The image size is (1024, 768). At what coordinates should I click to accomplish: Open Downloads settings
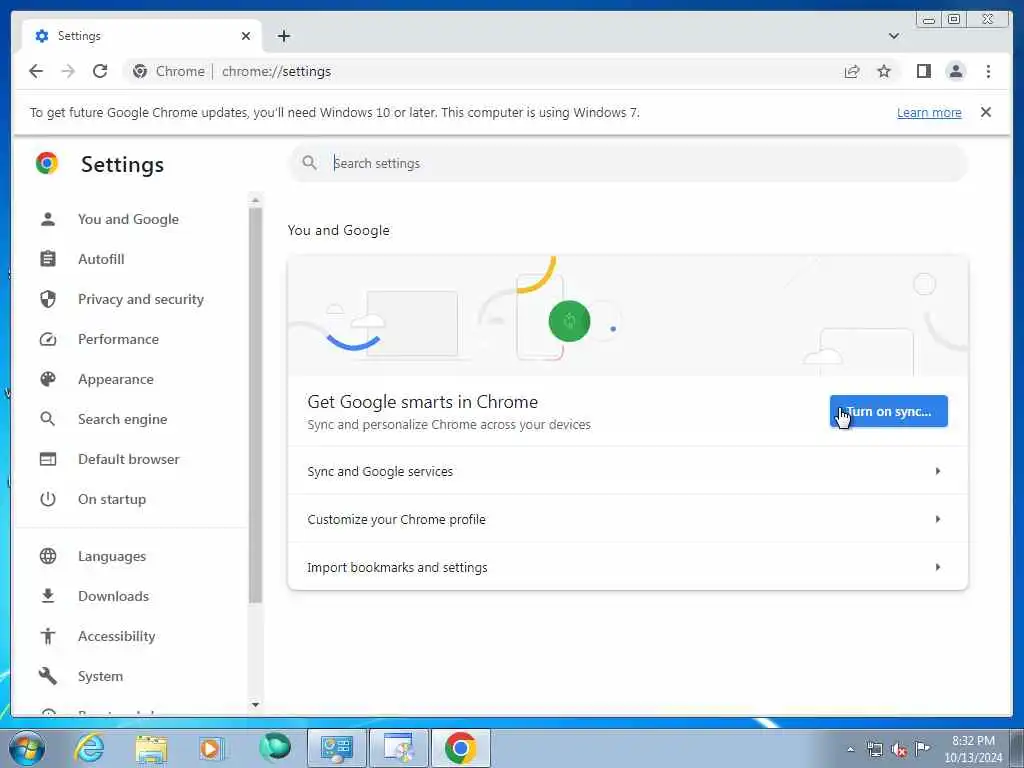(x=113, y=596)
